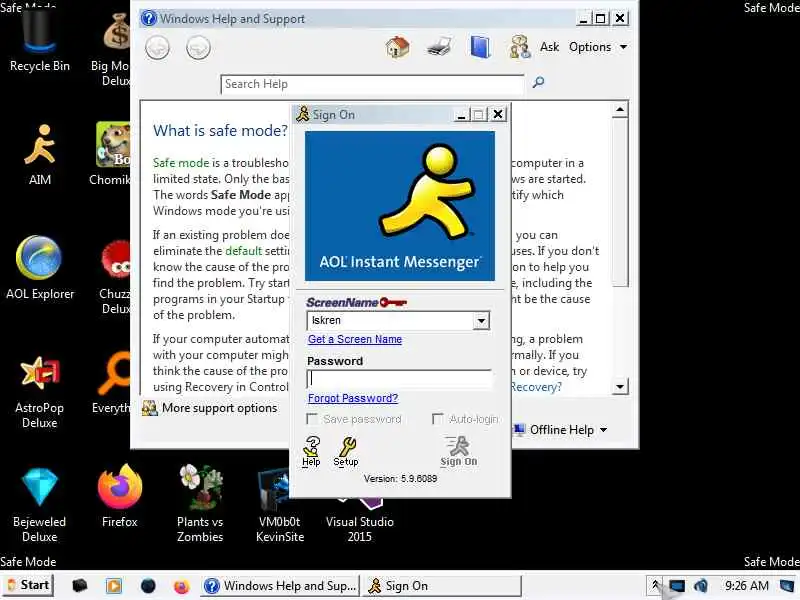Click the Help icon in the Sign On window
800x600 pixels.
(x=311, y=452)
